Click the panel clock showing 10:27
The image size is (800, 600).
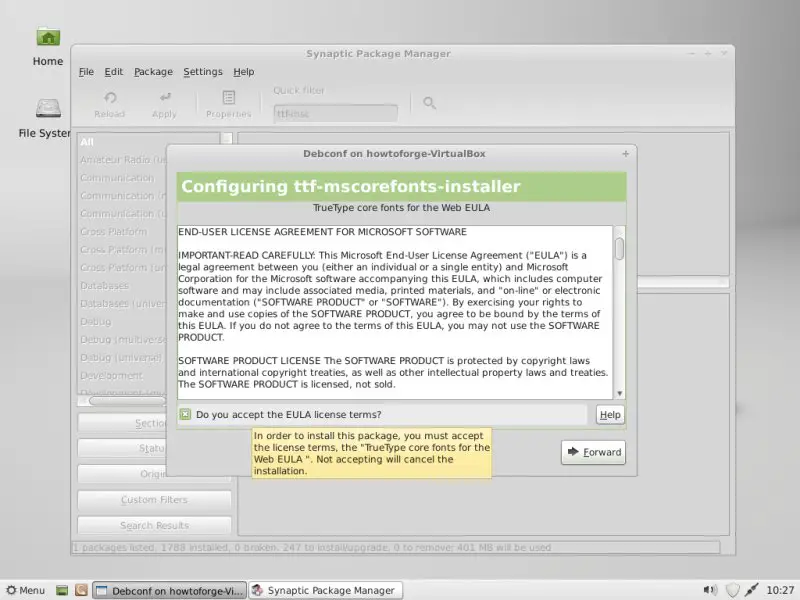[x=781, y=590]
